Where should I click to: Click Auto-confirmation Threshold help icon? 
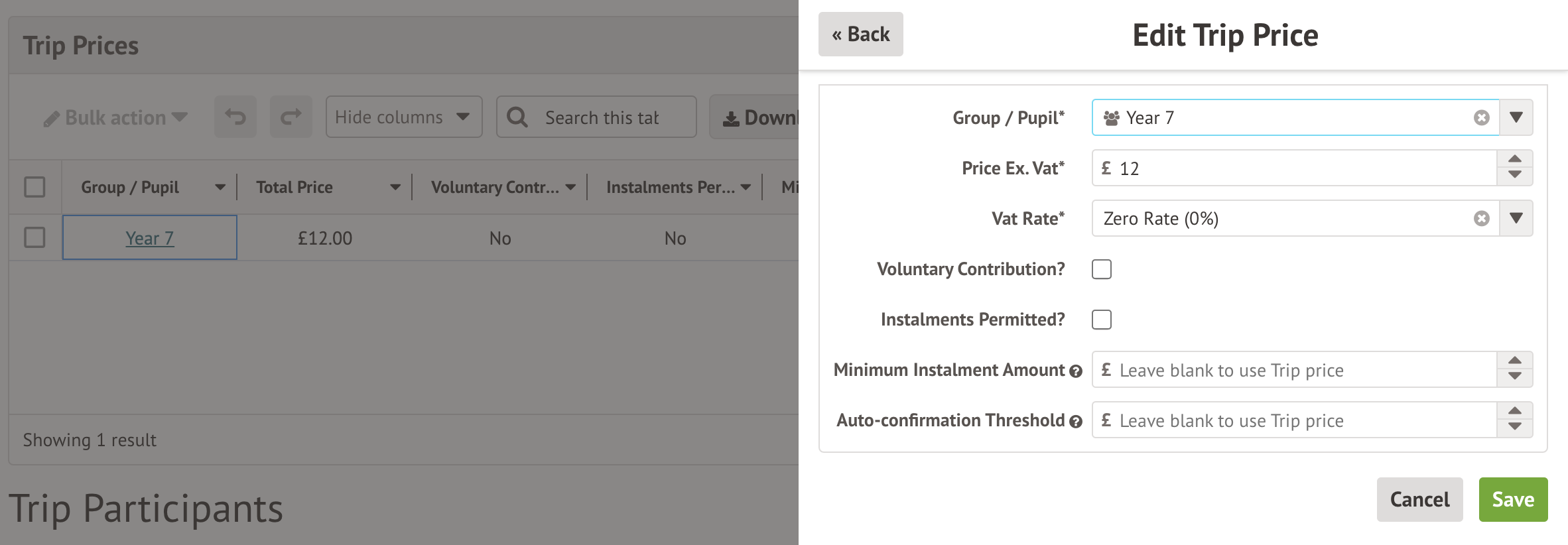[x=1076, y=422]
